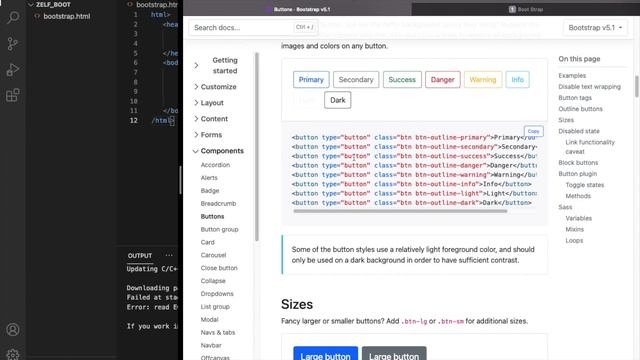This screenshot has height=360, width=640.
Task: Open the Extensions view
Action: 13,96
